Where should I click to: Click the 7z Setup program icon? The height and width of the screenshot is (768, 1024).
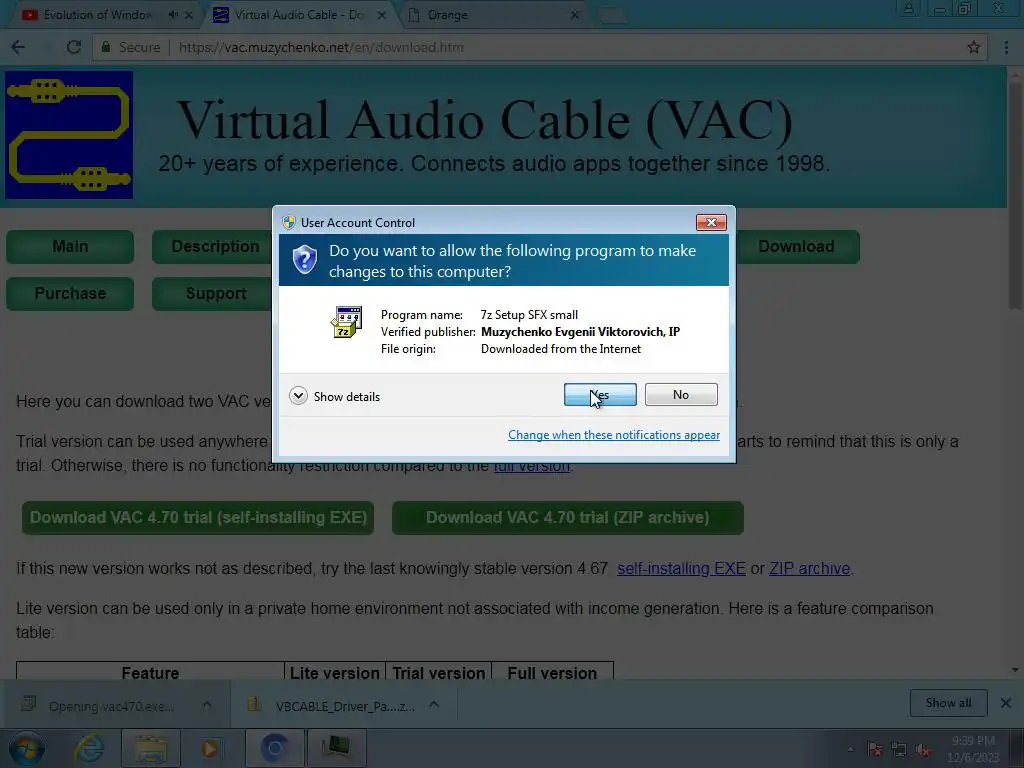coord(346,322)
